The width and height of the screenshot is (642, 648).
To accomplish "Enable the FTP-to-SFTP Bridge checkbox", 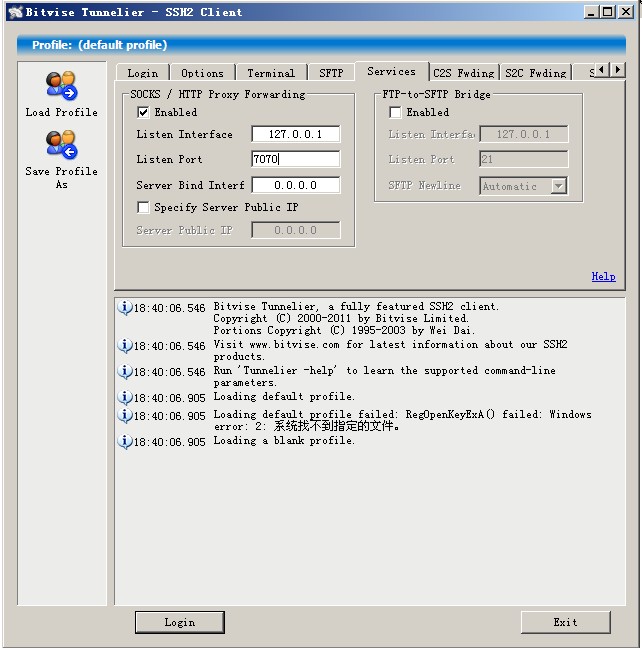I will (x=395, y=112).
